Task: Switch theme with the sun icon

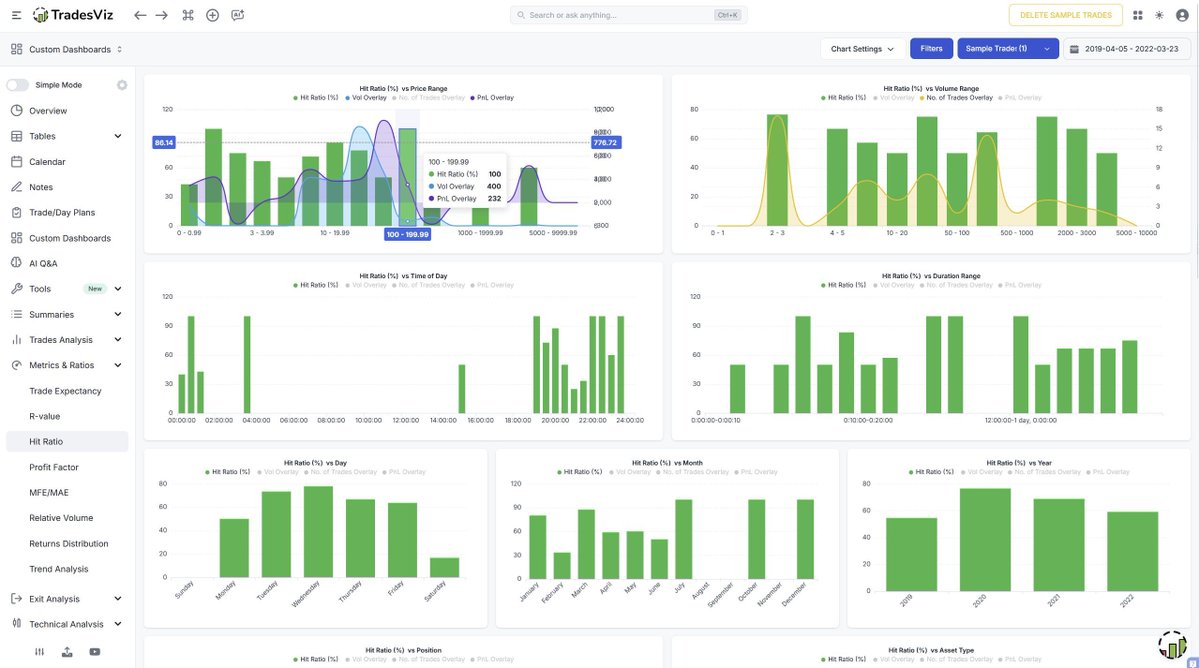Action: pos(1159,15)
